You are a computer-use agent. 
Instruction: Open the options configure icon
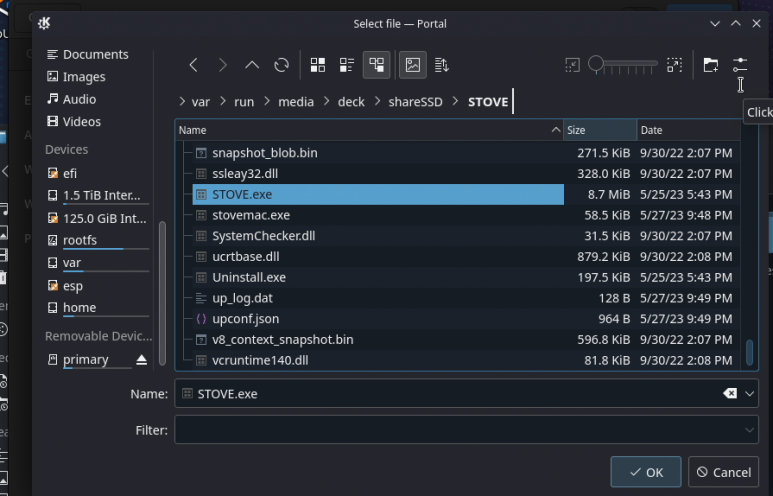click(x=740, y=65)
